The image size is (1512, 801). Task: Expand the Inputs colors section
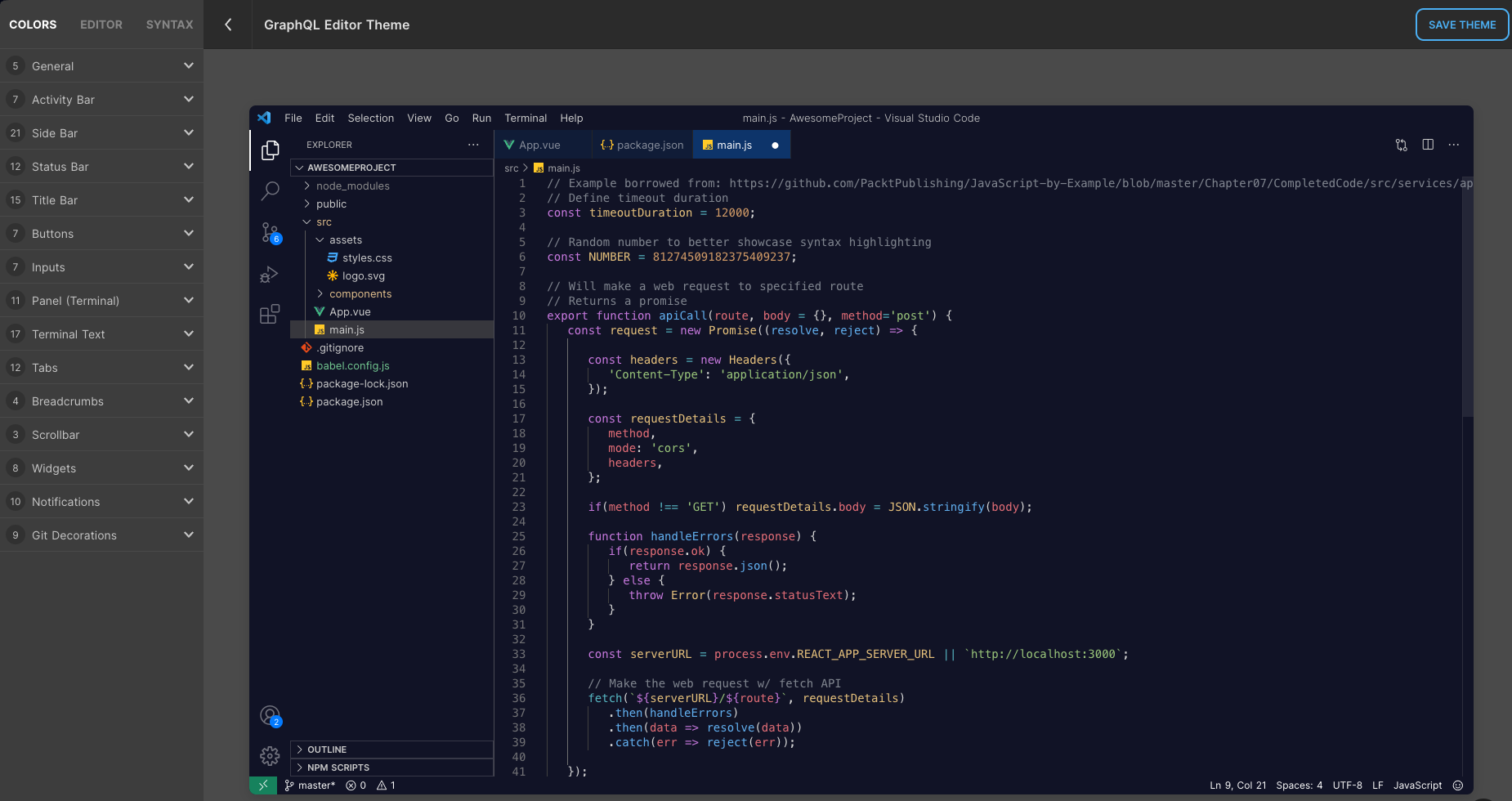[x=101, y=267]
